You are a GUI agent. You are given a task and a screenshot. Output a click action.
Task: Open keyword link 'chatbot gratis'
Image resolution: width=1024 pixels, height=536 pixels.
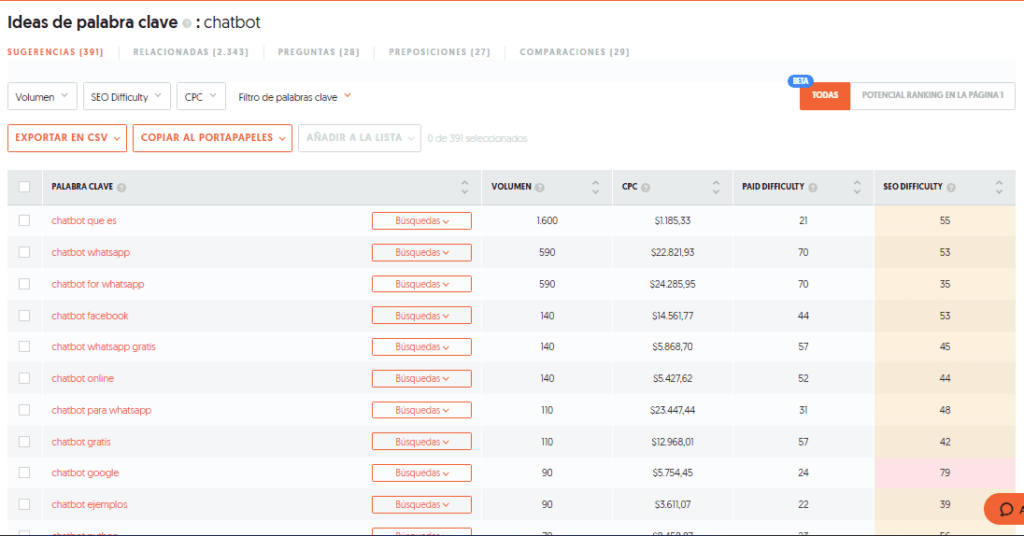[x=81, y=441]
